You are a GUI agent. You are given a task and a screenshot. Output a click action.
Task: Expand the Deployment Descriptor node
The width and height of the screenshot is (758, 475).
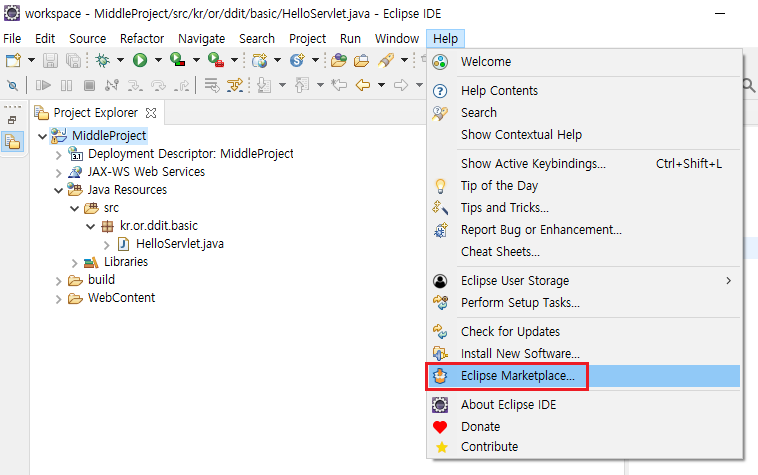[x=58, y=155]
